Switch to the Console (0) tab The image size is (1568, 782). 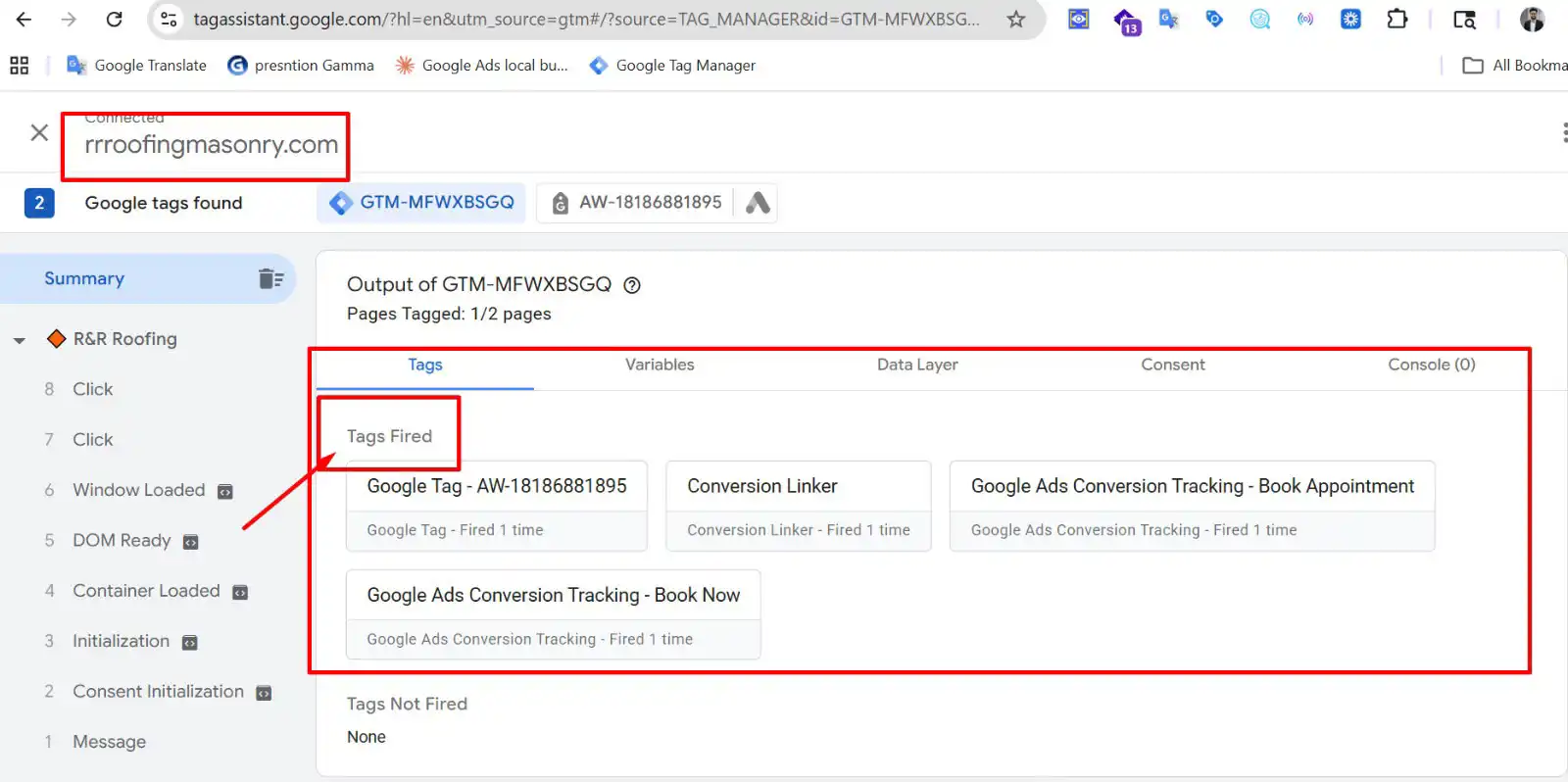tap(1432, 366)
